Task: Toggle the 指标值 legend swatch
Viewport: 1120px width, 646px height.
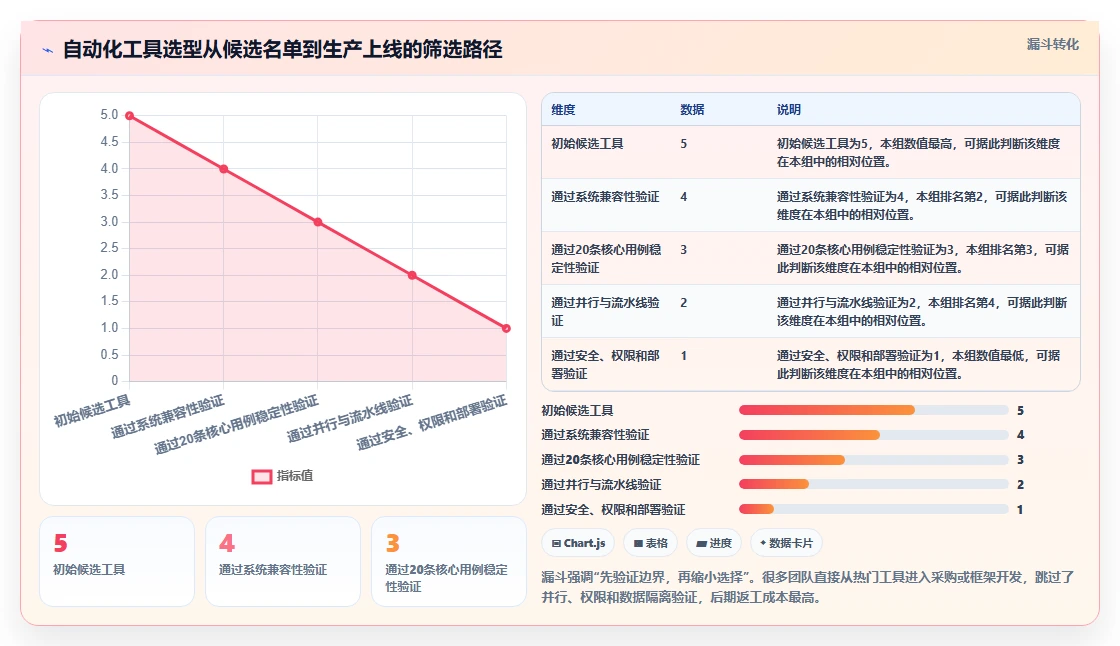Action: [261, 476]
